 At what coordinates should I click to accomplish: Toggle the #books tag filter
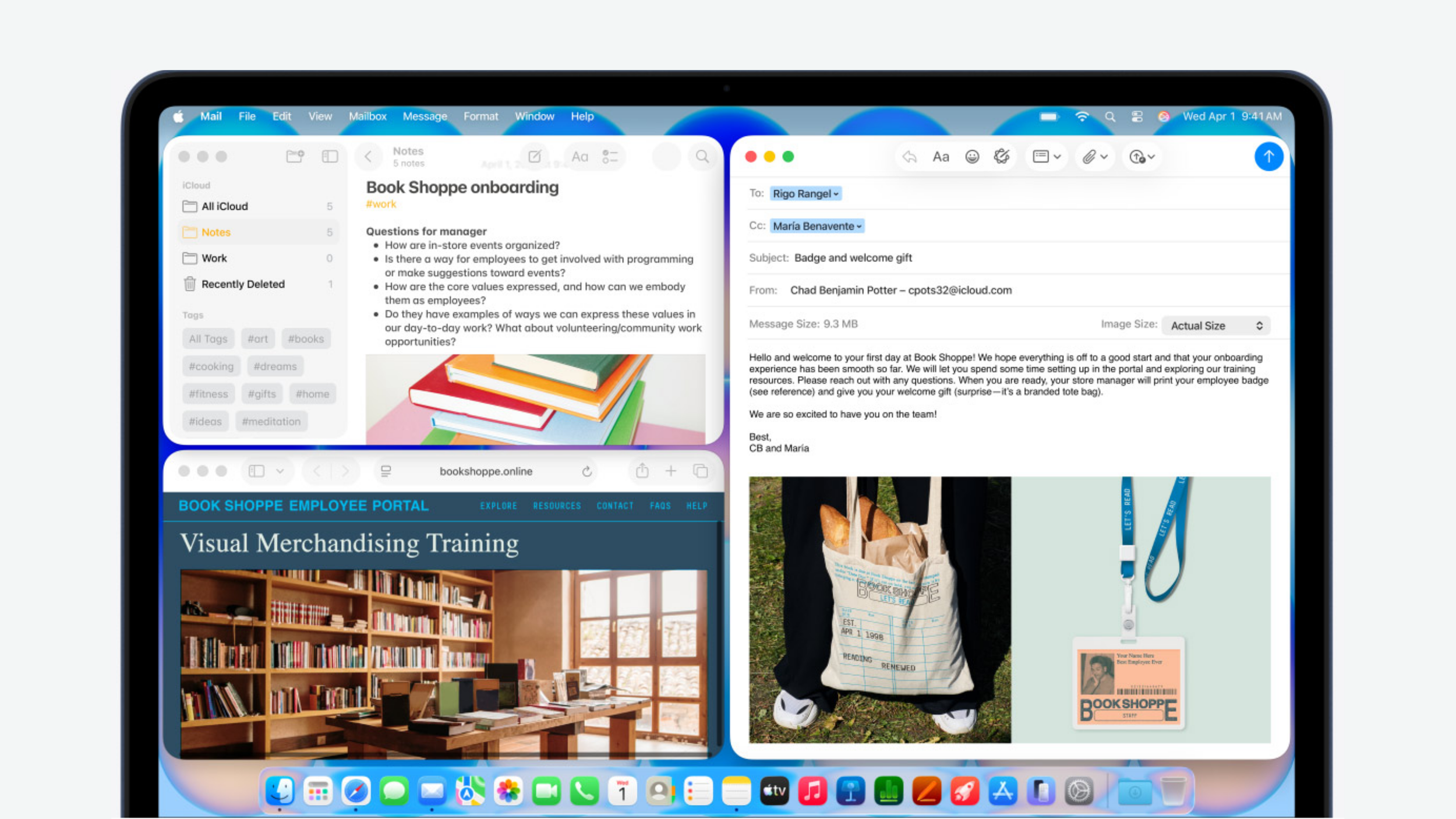[x=306, y=338]
